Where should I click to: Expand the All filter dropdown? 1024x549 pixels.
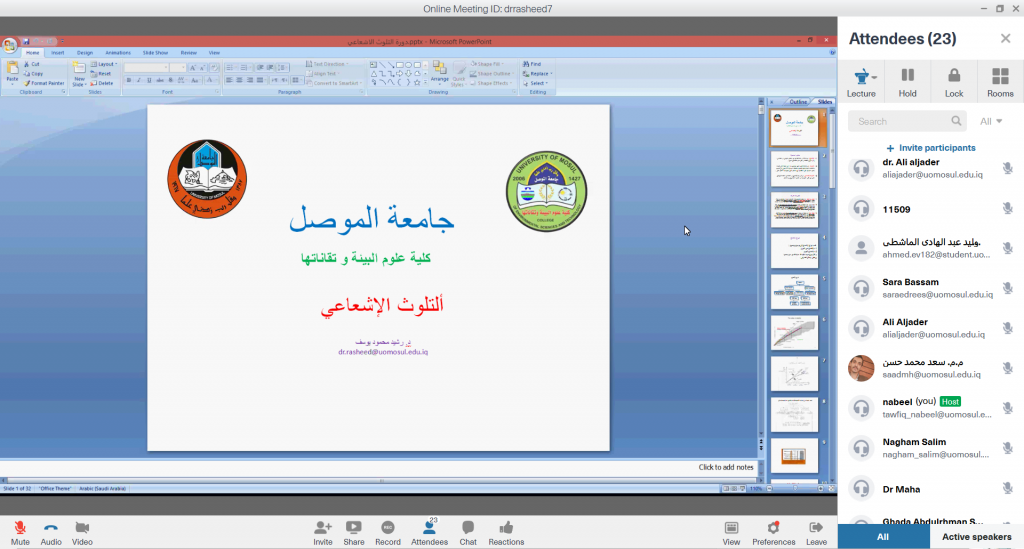pyautogui.click(x=991, y=121)
